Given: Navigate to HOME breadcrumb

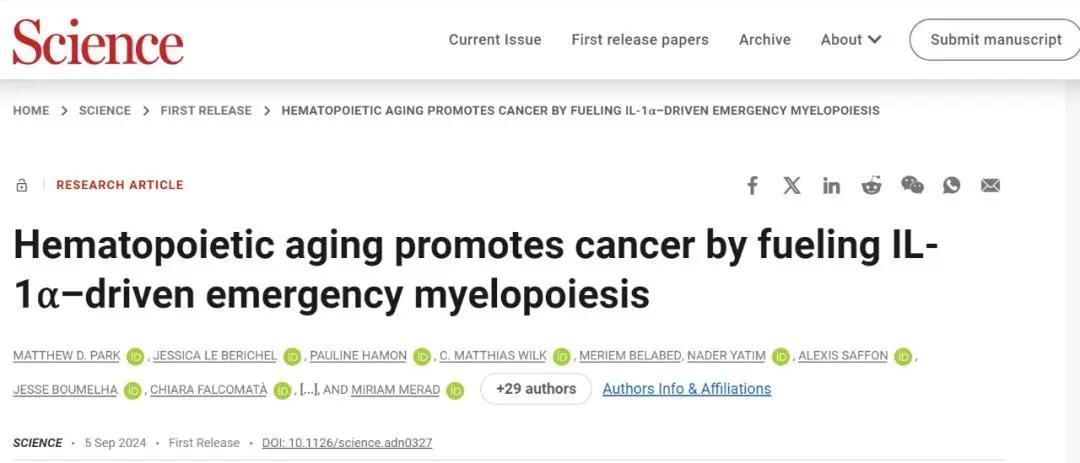Looking at the screenshot, I should (31, 111).
